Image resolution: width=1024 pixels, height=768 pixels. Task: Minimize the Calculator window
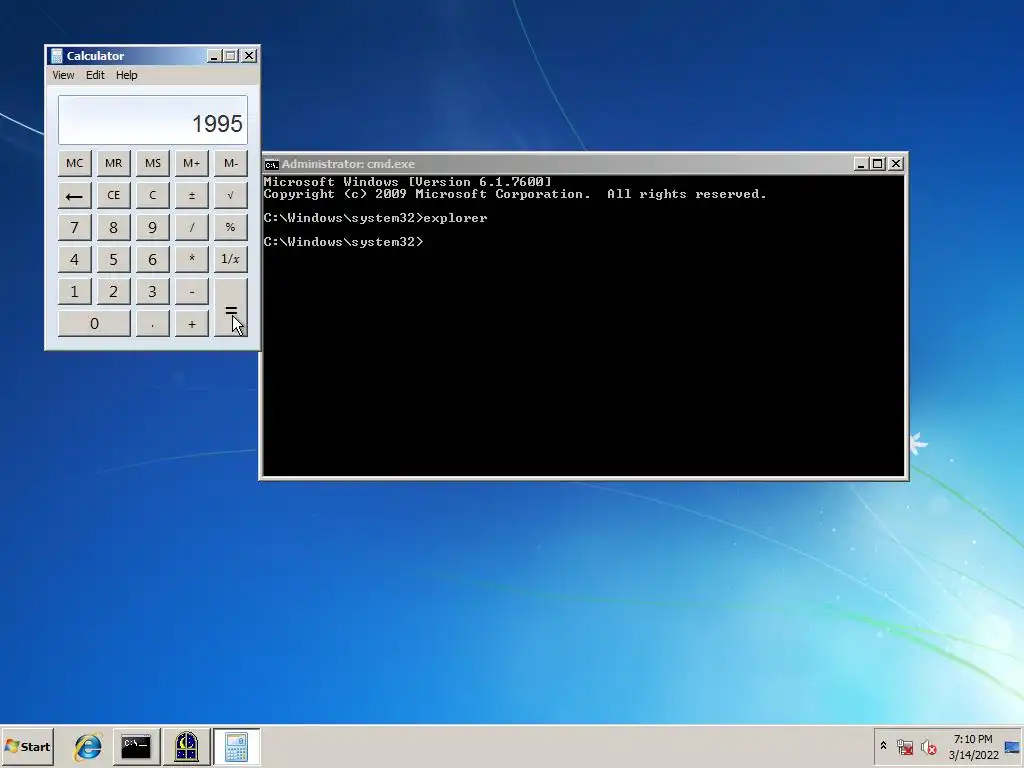pyautogui.click(x=214, y=56)
